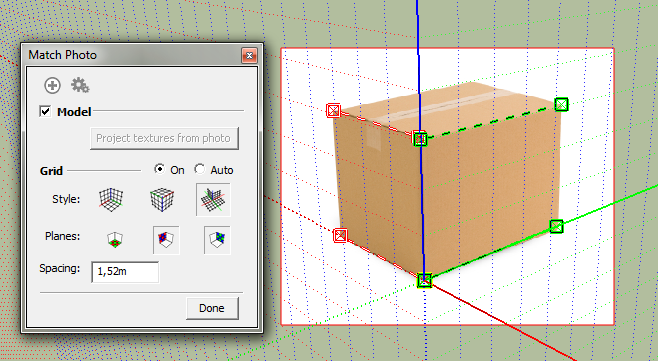Select the Grid Auto radio button

point(200,169)
